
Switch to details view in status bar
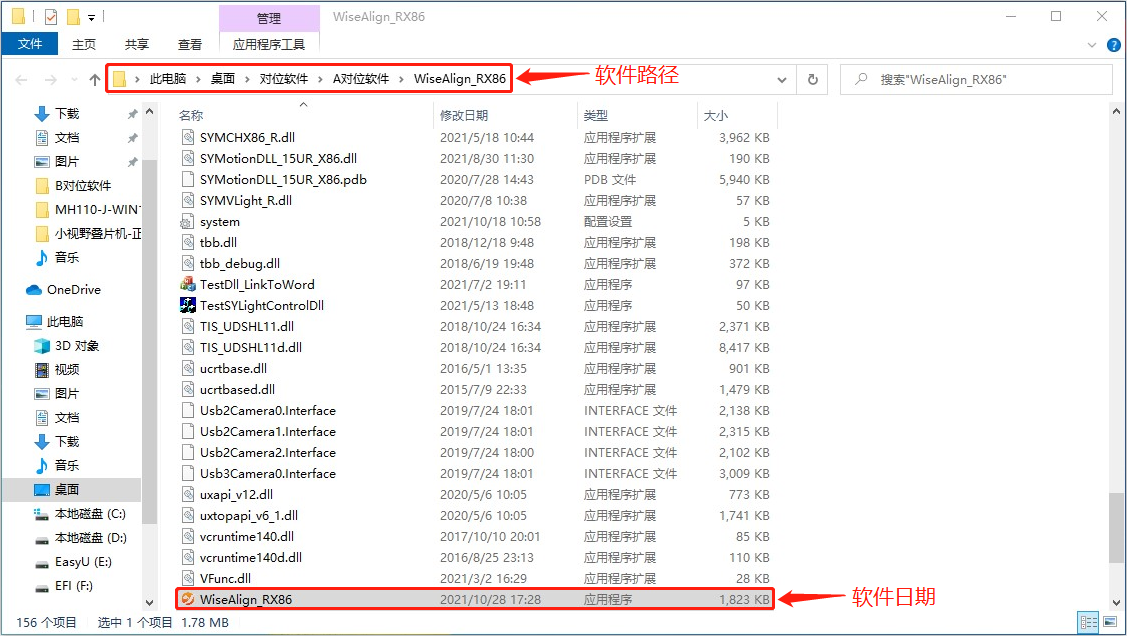click(x=1087, y=623)
